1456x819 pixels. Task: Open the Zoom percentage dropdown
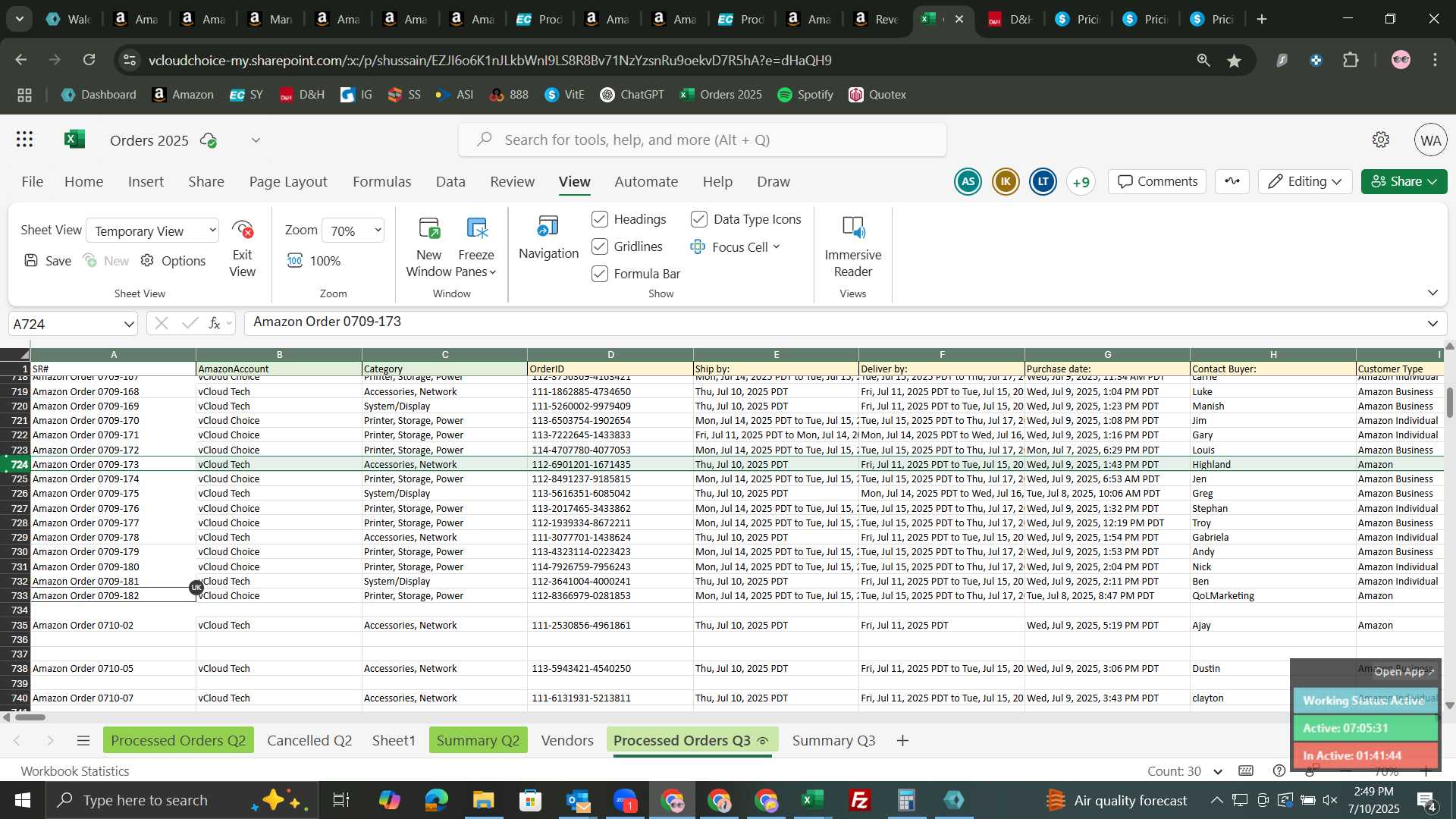(353, 231)
